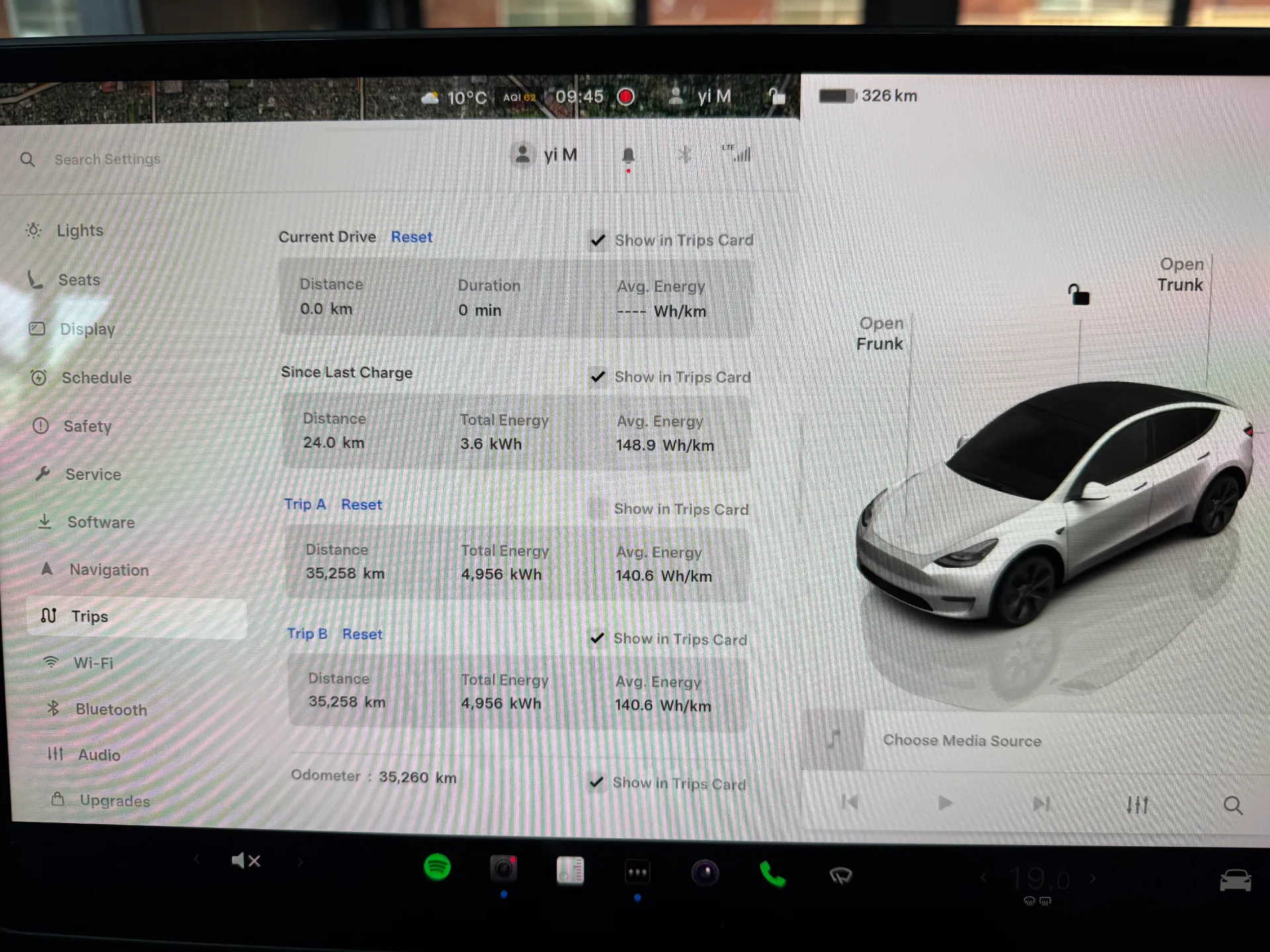Tap the Bluetooth icon in settings header

click(x=685, y=155)
